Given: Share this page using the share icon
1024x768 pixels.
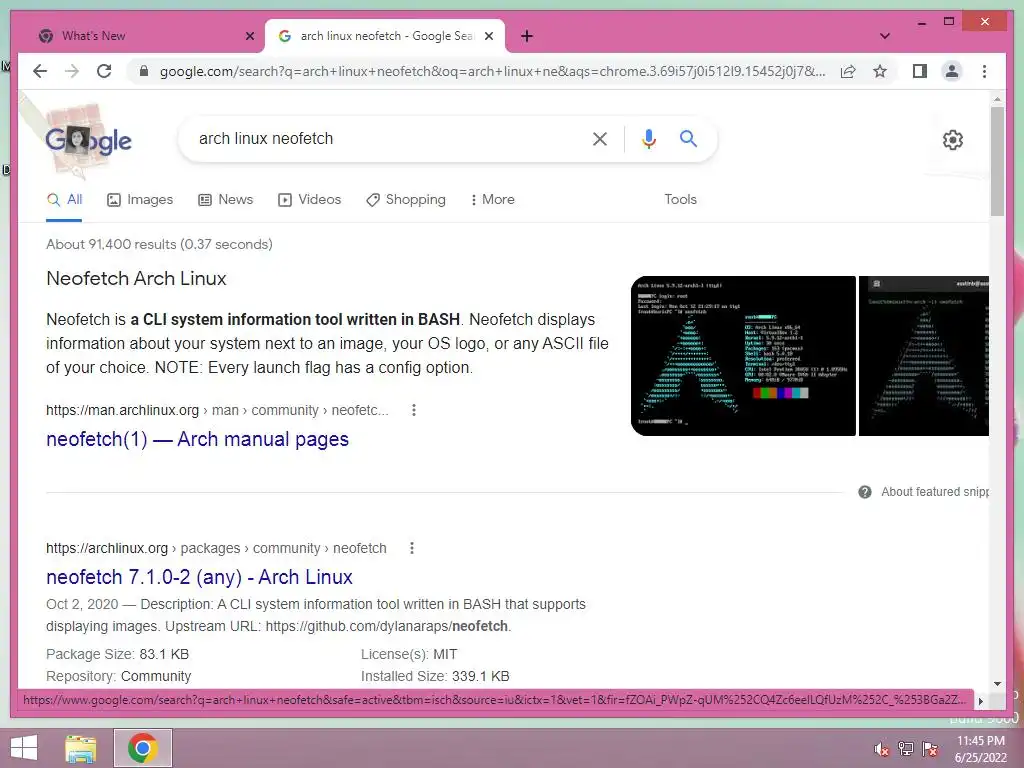Looking at the screenshot, I should tap(848, 71).
